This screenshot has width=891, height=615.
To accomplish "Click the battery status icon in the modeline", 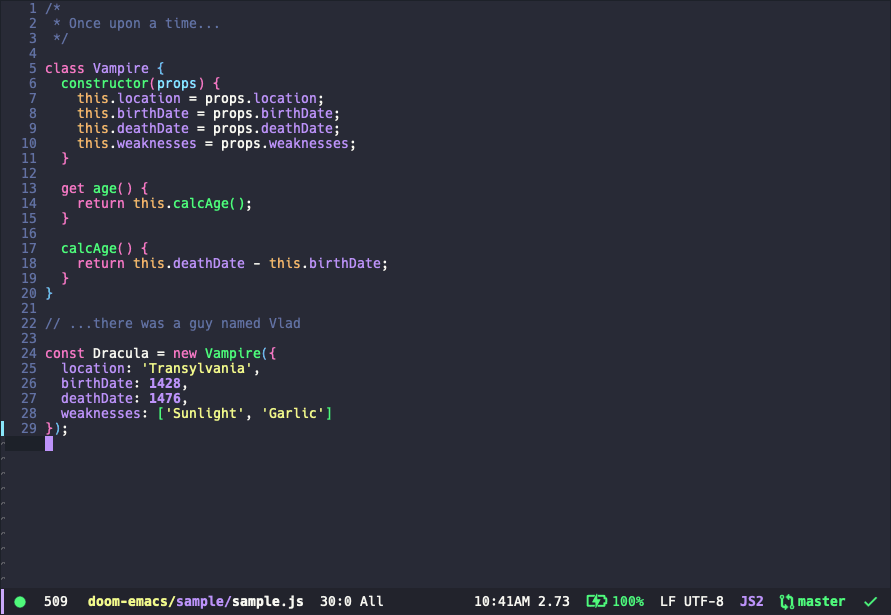I will click(x=598, y=601).
